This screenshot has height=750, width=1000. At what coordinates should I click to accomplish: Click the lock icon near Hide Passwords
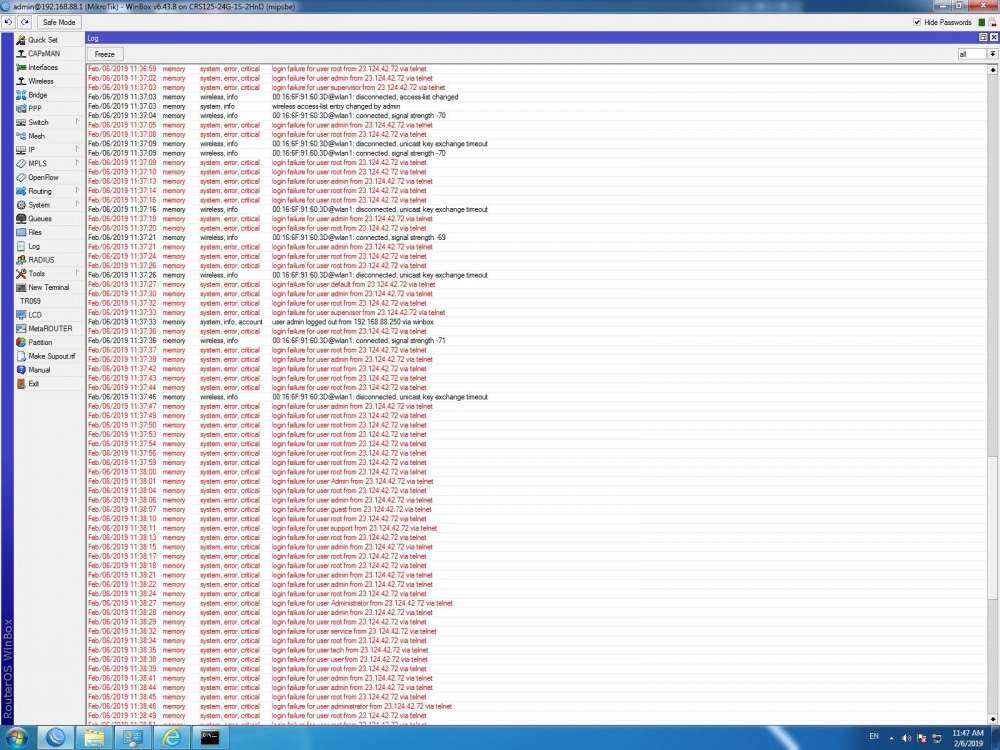click(990, 22)
